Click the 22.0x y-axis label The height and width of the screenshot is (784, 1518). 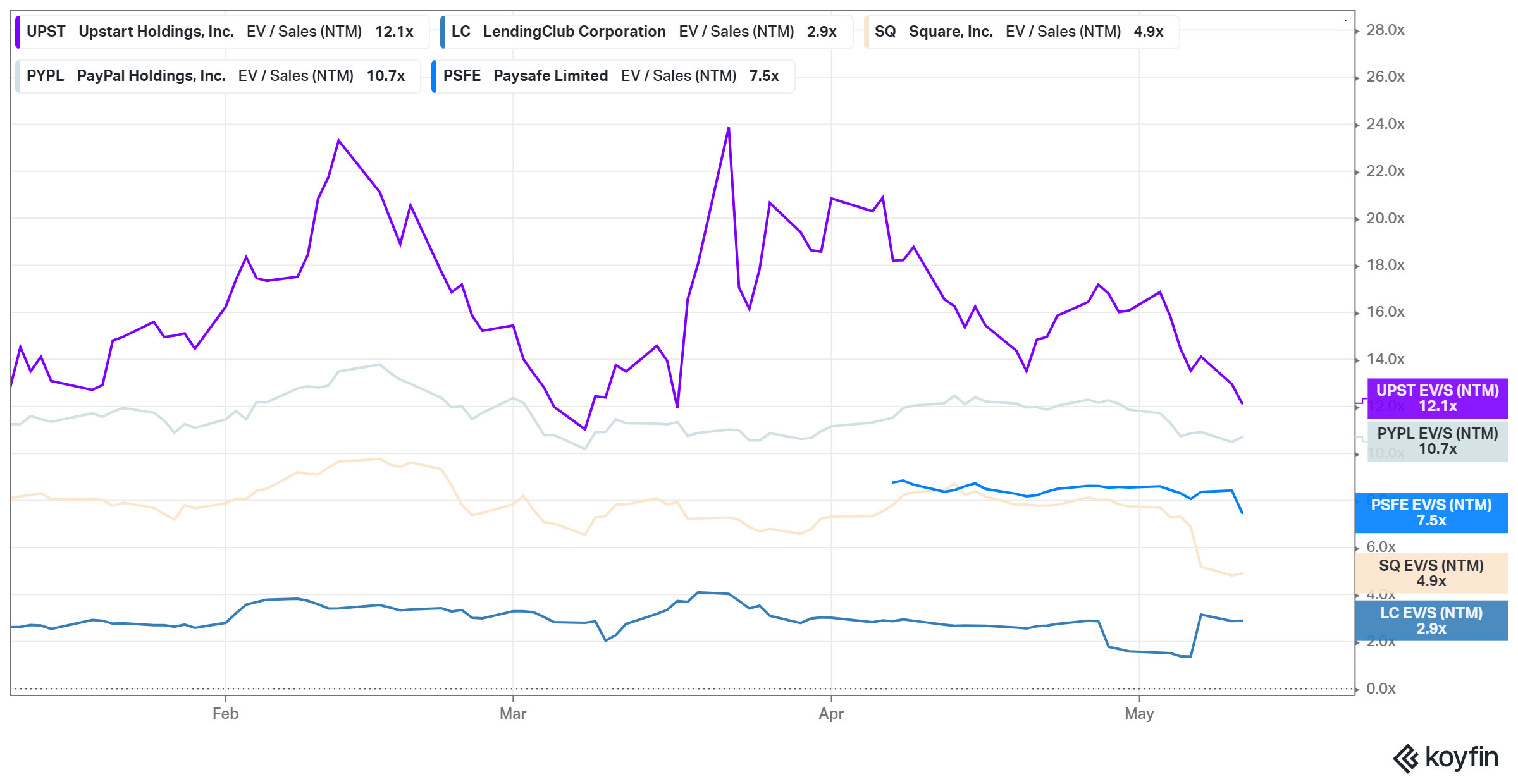pos(1385,171)
